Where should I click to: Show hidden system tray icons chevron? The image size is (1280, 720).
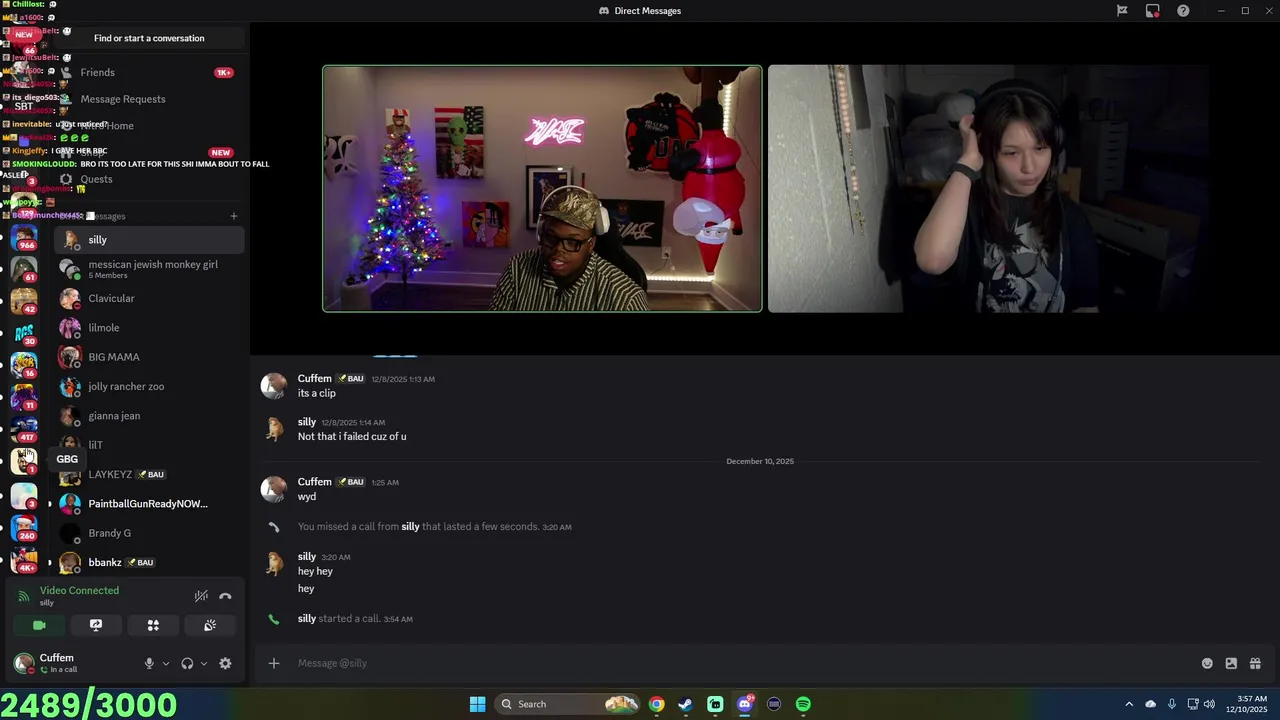pyautogui.click(x=1129, y=704)
